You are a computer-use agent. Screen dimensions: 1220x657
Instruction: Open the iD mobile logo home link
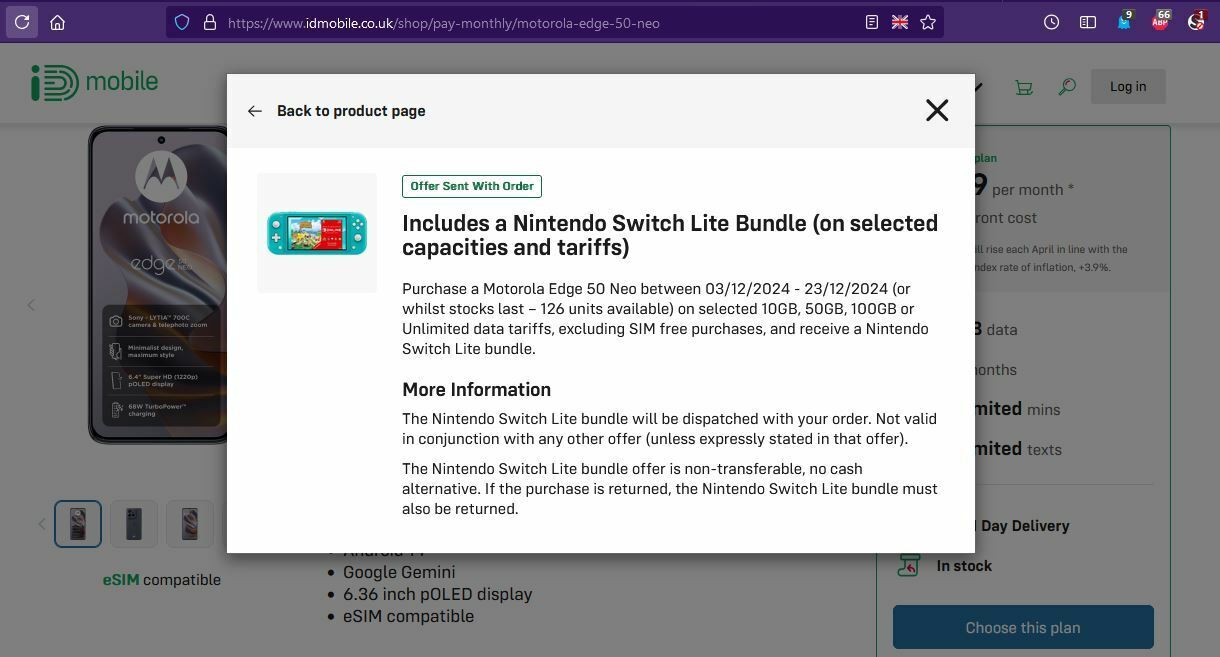coord(95,82)
